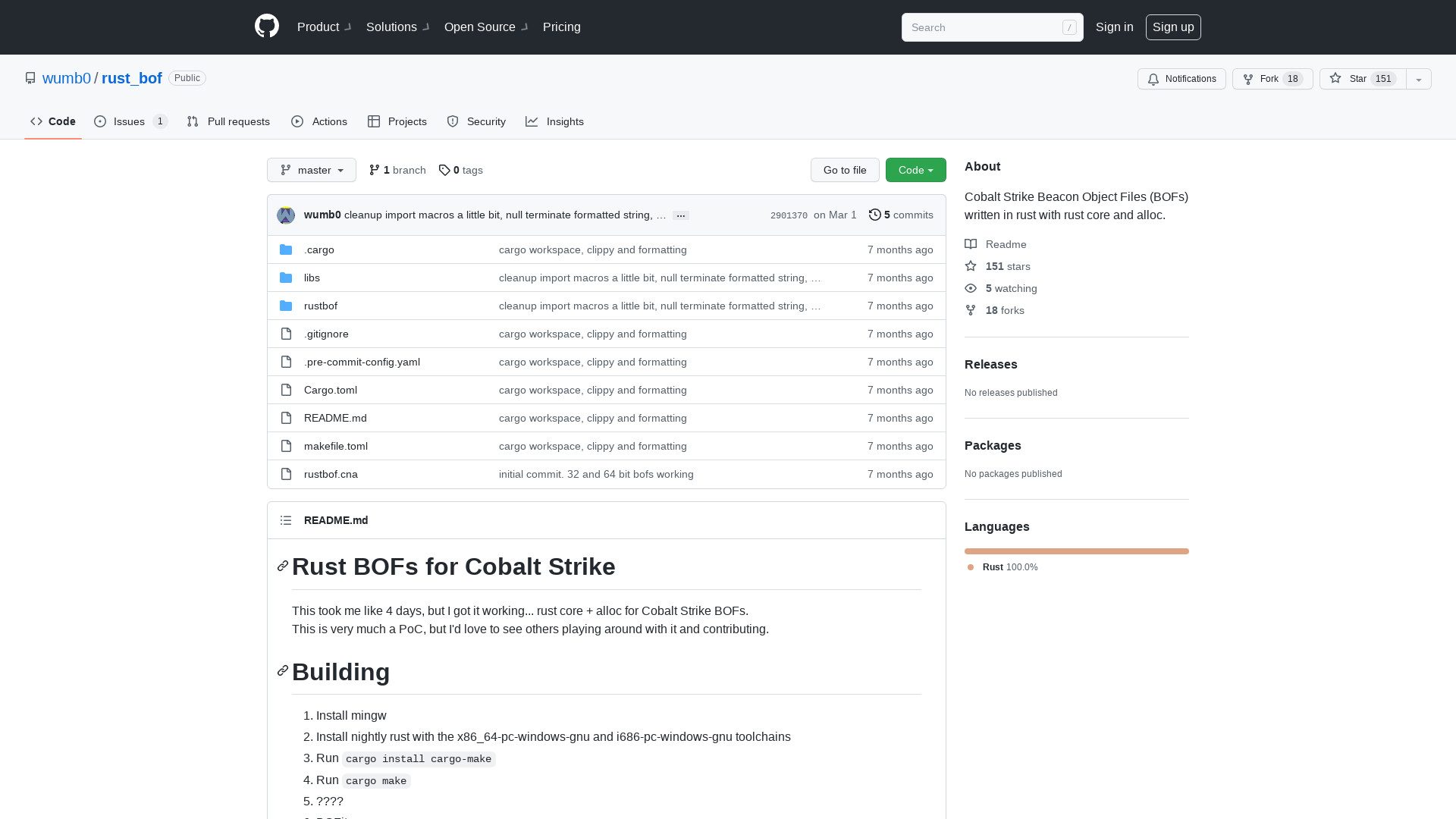The width and height of the screenshot is (1456, 819).
Task: Click the star icon beside 151 stars
Action: click(x=971, y=266)
